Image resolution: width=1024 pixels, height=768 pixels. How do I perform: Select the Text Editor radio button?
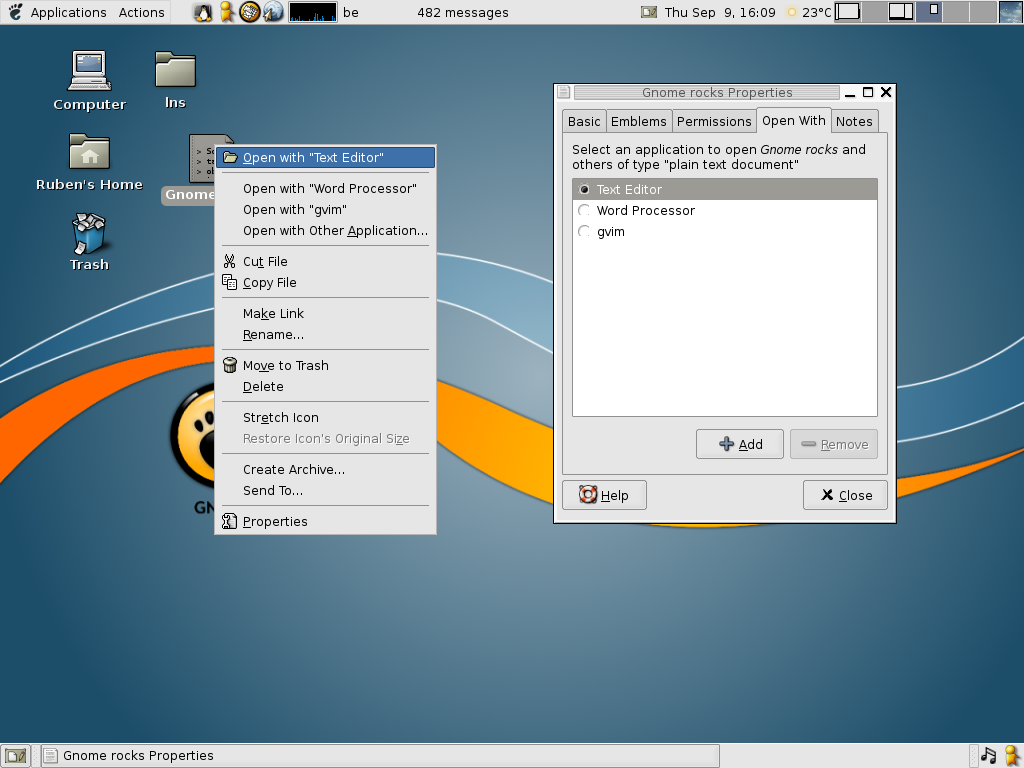click(x=585, y=189)
